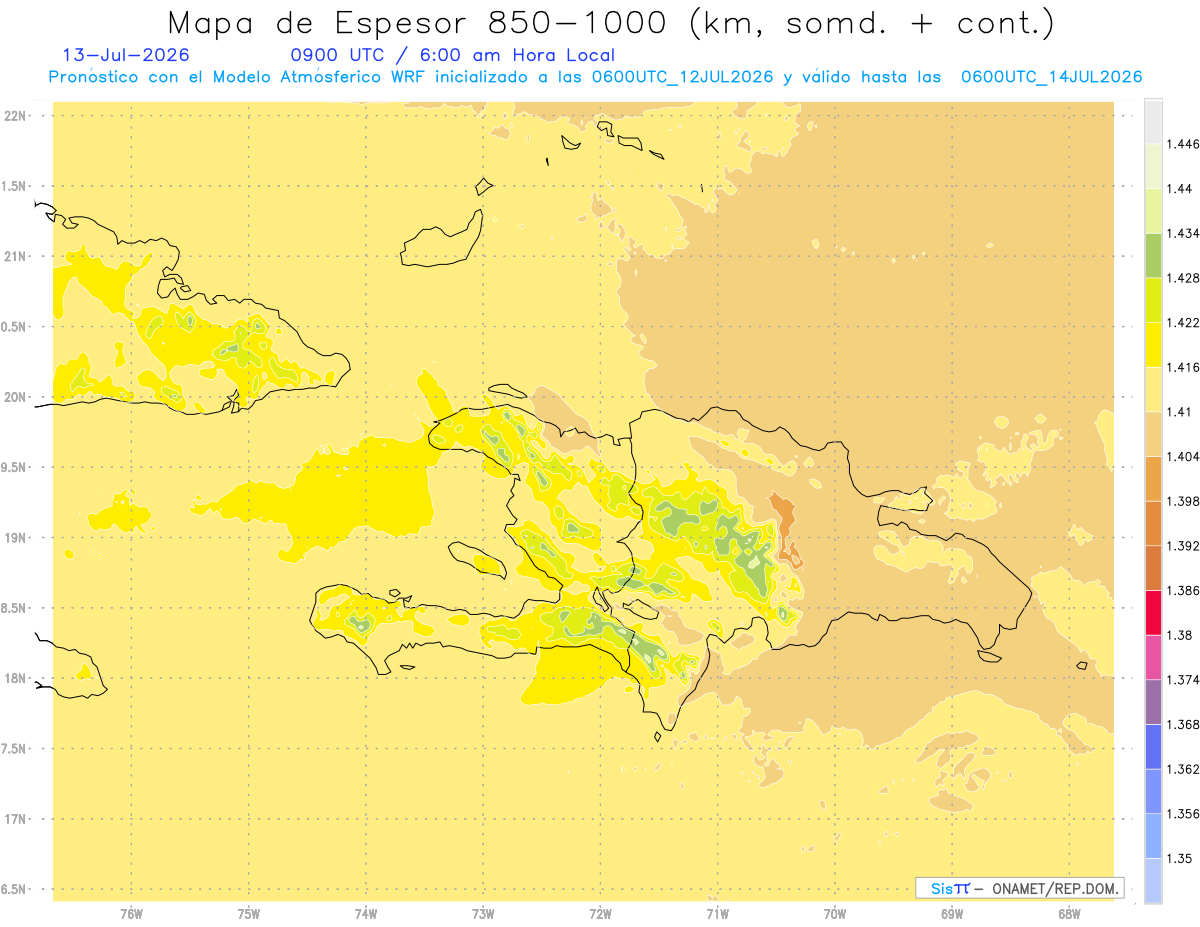Click the colorbar value 1.44
The height and width of the screenshot is (927, 1200).
coord(1180,189)
